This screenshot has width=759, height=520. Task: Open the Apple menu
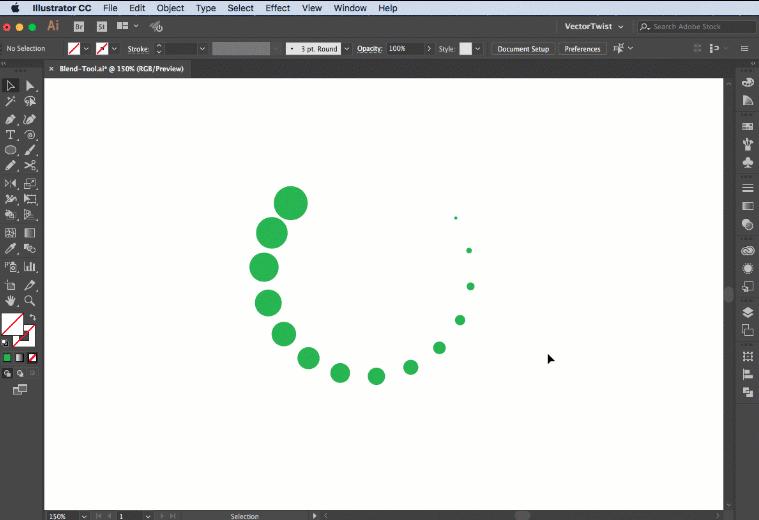point(15,8)
